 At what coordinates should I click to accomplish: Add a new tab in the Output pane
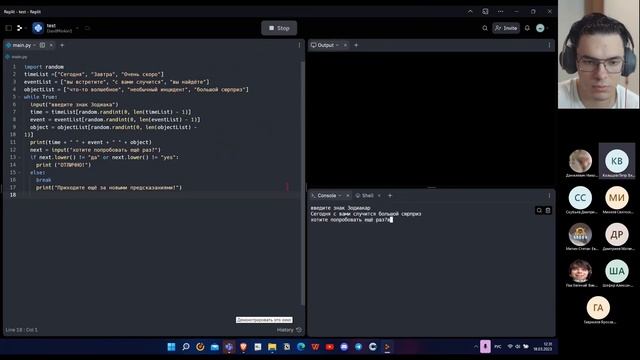point(356,45)
